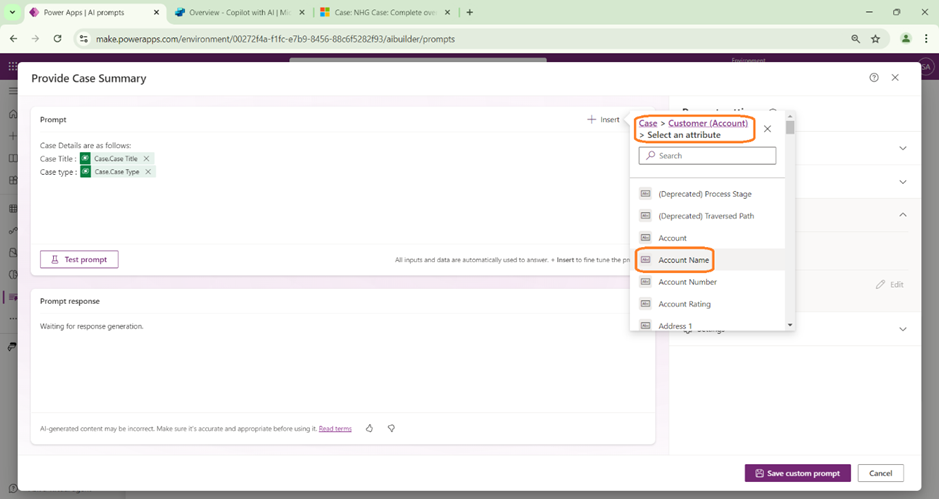Click the browser reload icon
This screenshot has height=499, width=939.
[x=58, y=39]
